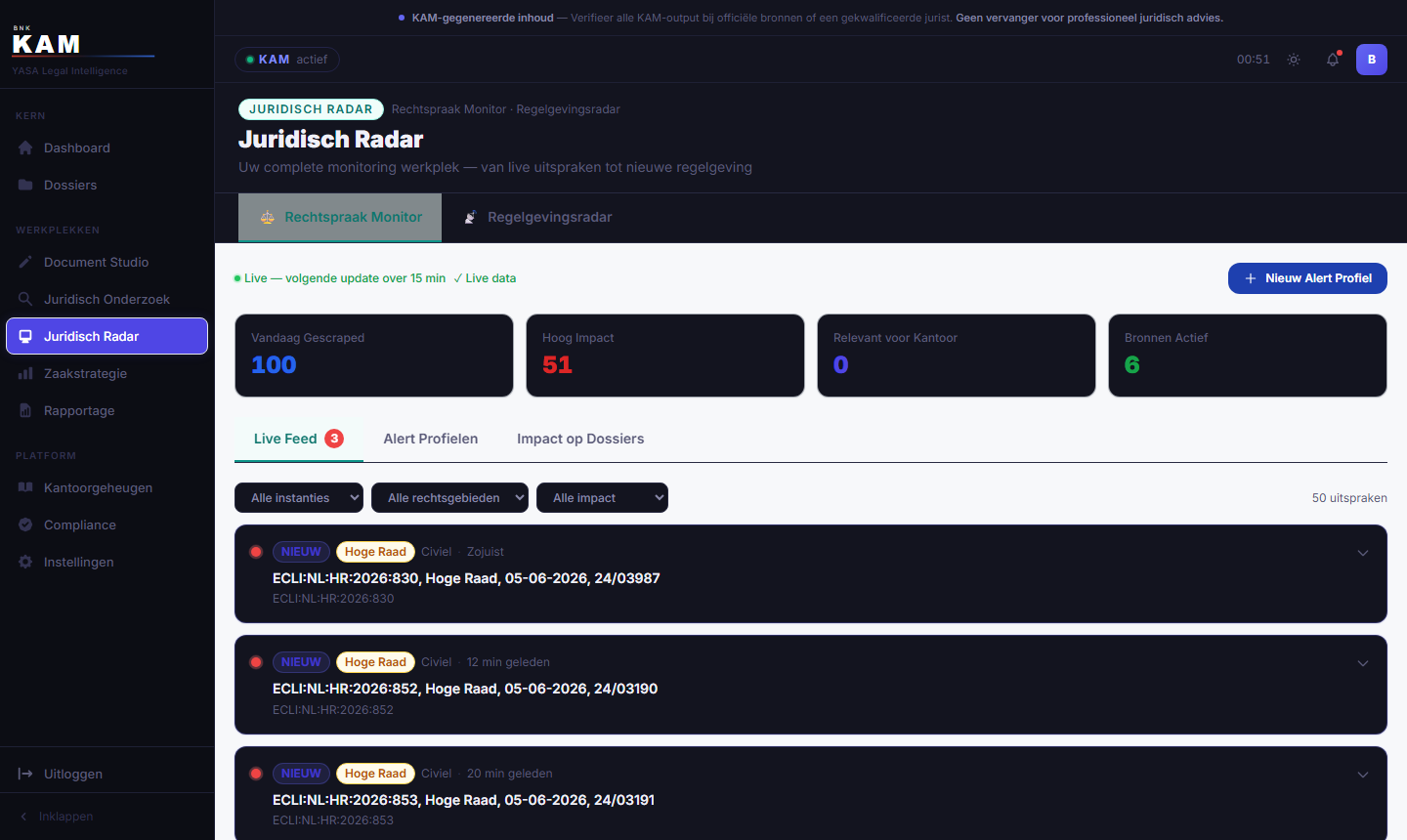Expand ruling ECLI:NL:HR:2026:853 chevron
The height and width of the screenshot is (840, 1407).
coord(1363,775)
